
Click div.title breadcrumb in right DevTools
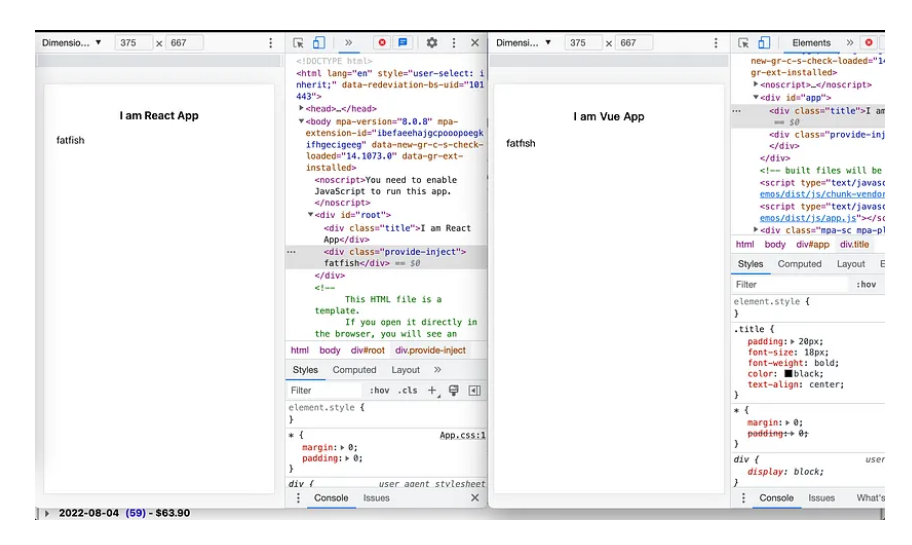854,244
